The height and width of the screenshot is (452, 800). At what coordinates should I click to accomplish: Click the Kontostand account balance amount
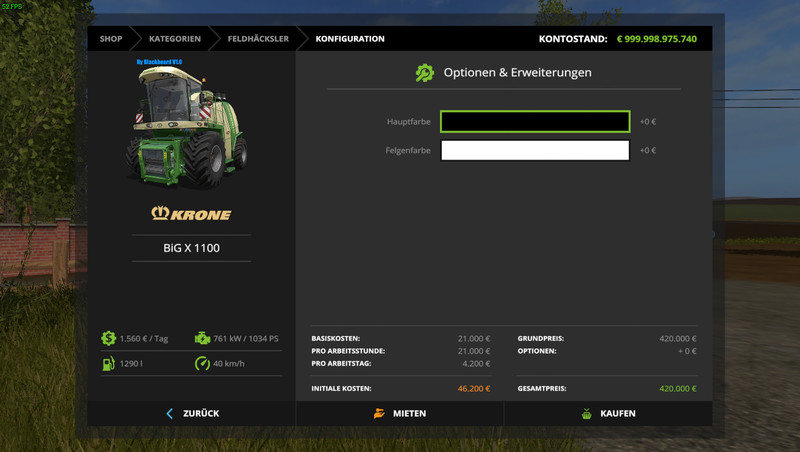tap(656, 39)
